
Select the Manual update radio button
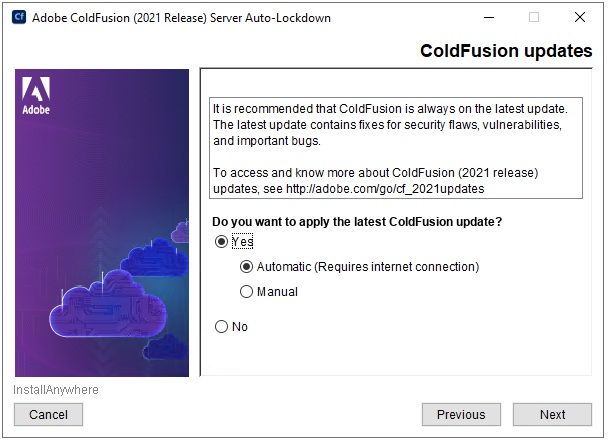(246, 292)
